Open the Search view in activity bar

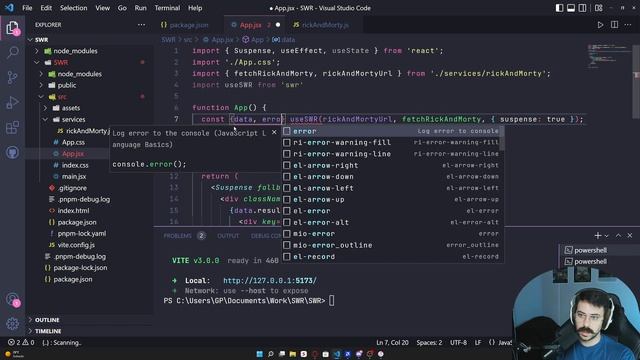[12, 52]
